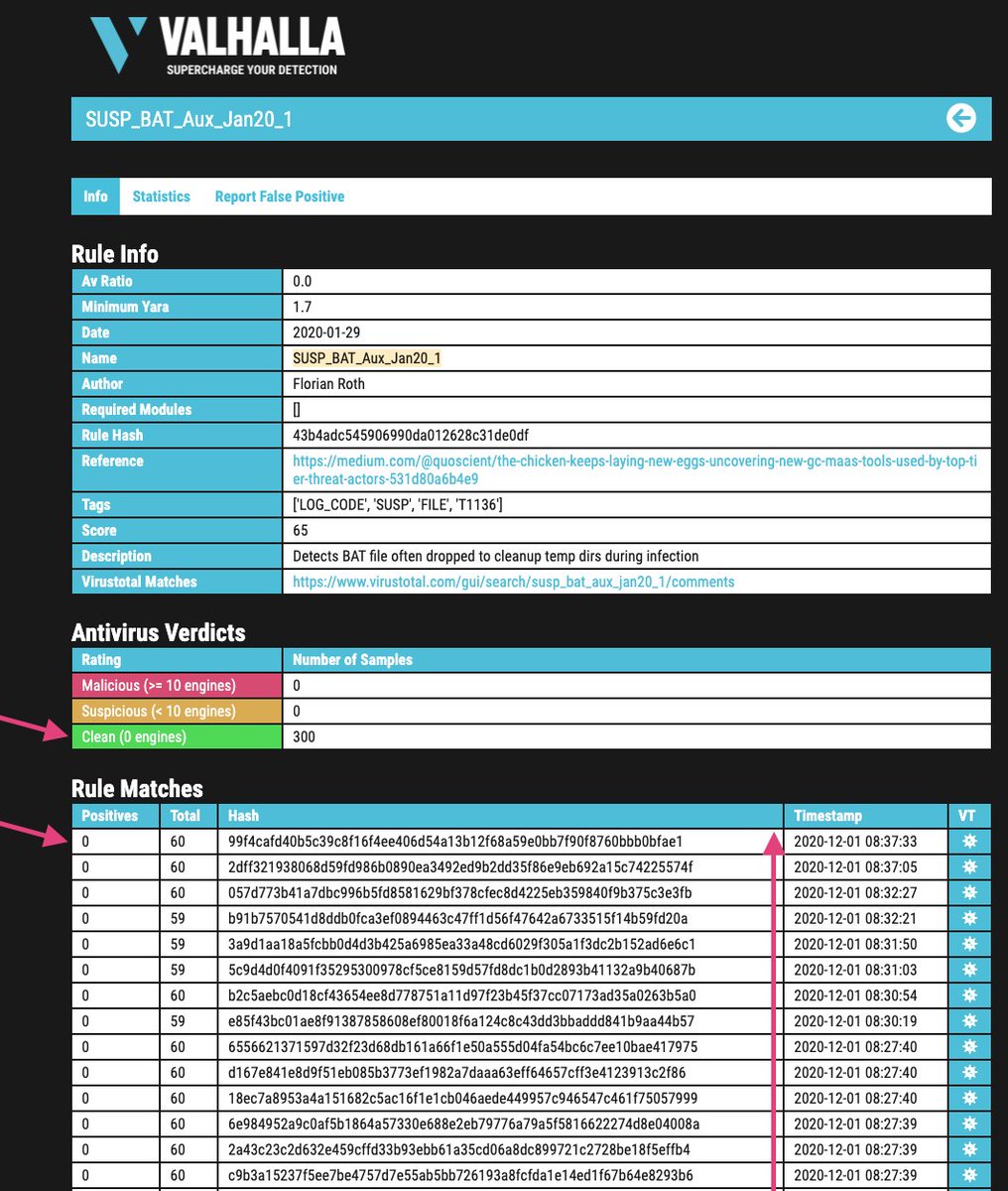Open VT icon for hash starting 3a9d1aa1
Screen dimensions: 1008x1191
coord(969,945)
